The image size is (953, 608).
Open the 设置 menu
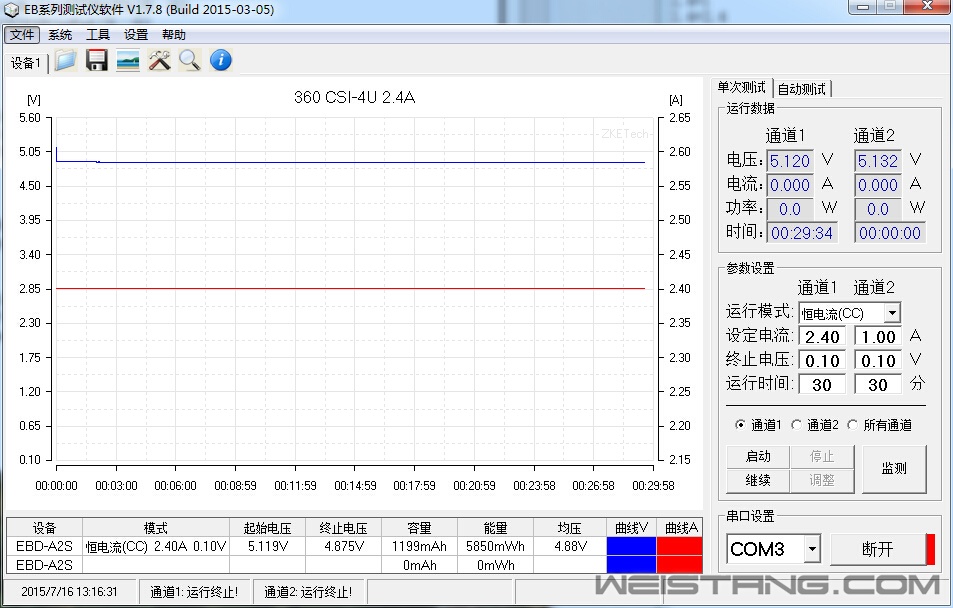click(136, 35)
